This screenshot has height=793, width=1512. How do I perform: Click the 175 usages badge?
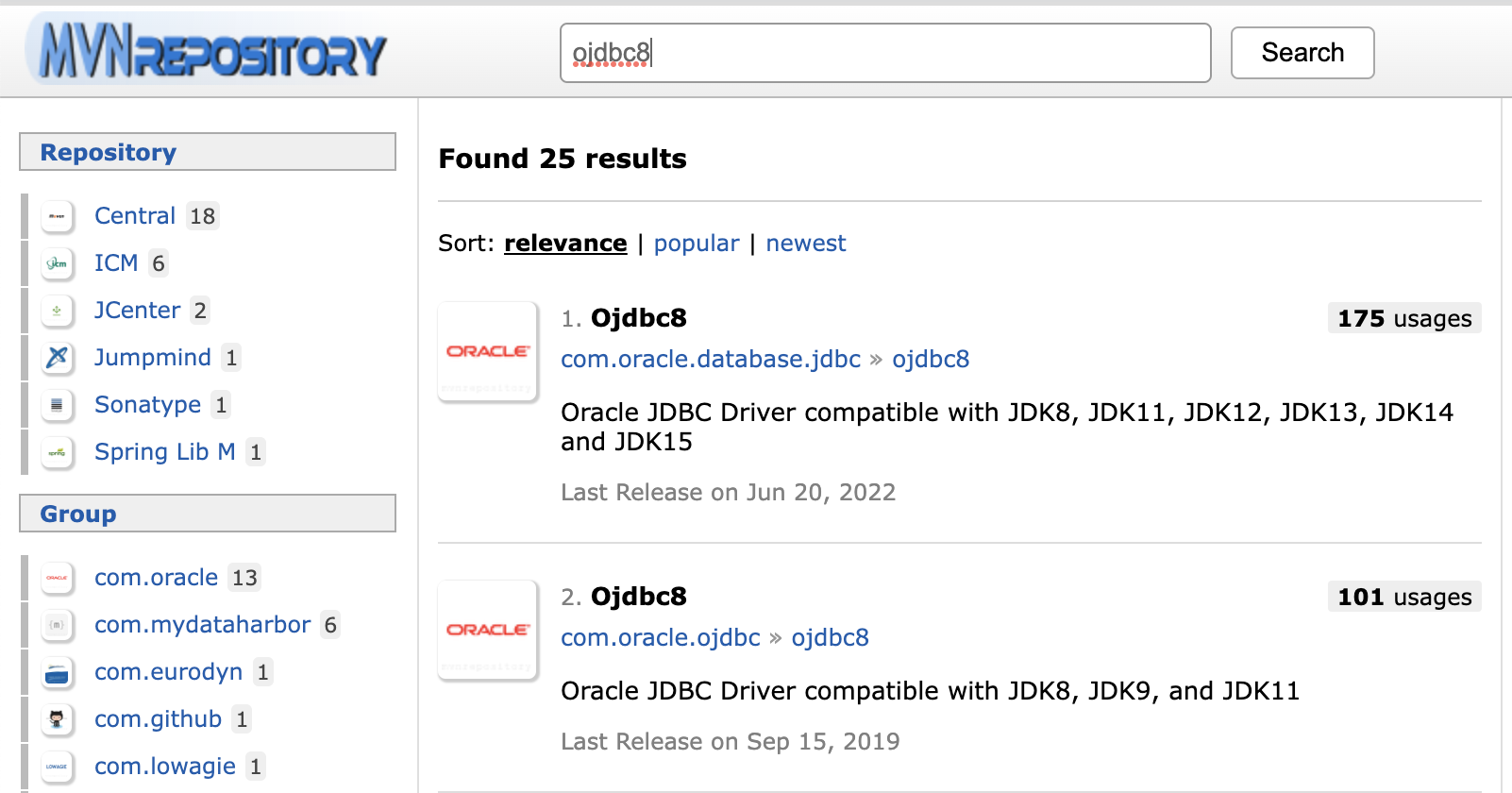(1404, 318)
